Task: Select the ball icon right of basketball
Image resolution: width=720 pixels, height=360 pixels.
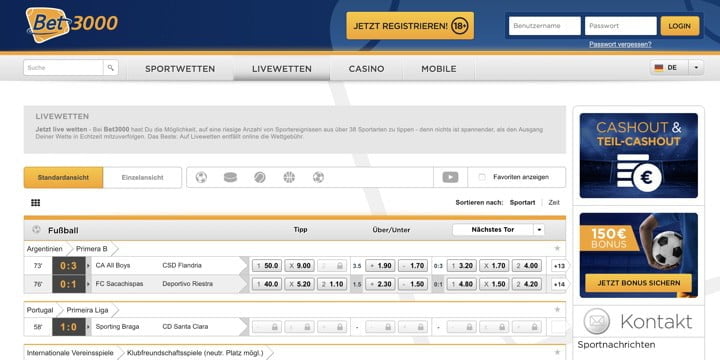Action: 318,177
